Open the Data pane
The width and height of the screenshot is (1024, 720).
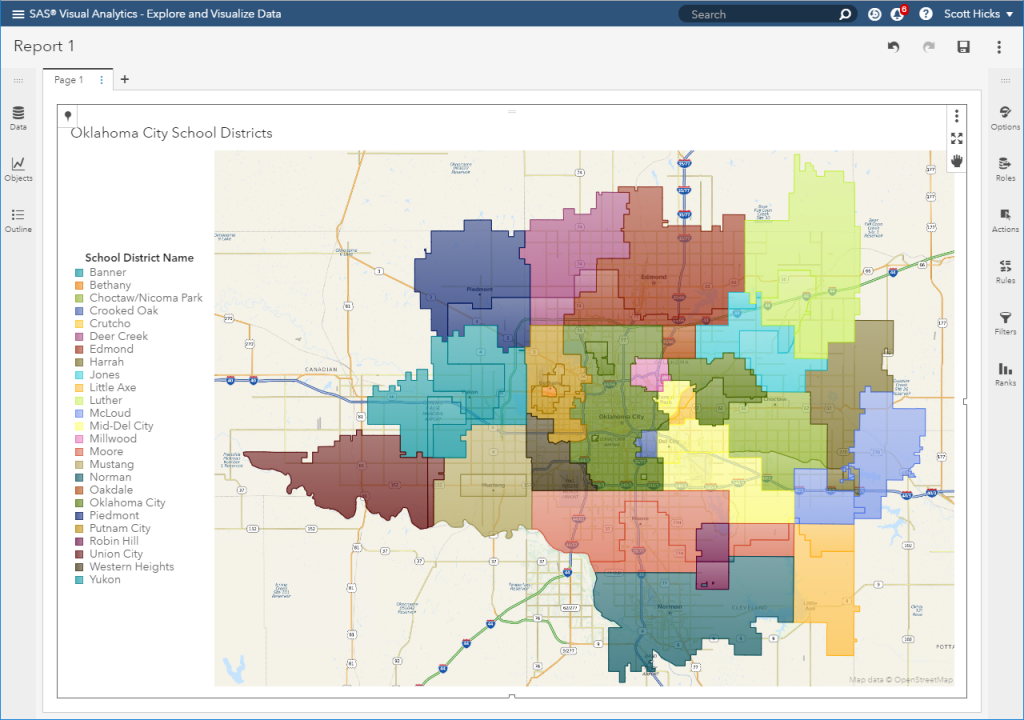pos(18,118)
